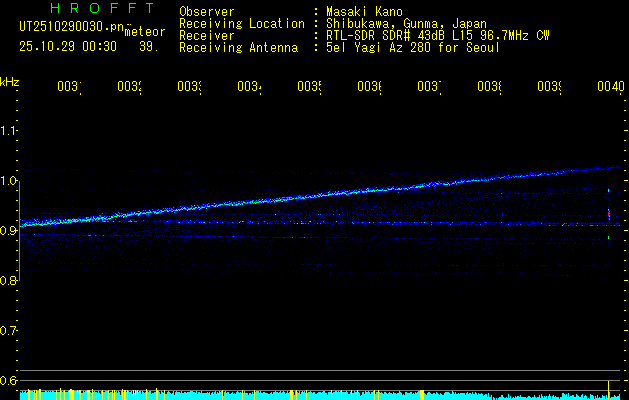The width and height of the screenshot is (629, 400).
Task: Click the 0031 time axis label
Action: tap(69, 86)
